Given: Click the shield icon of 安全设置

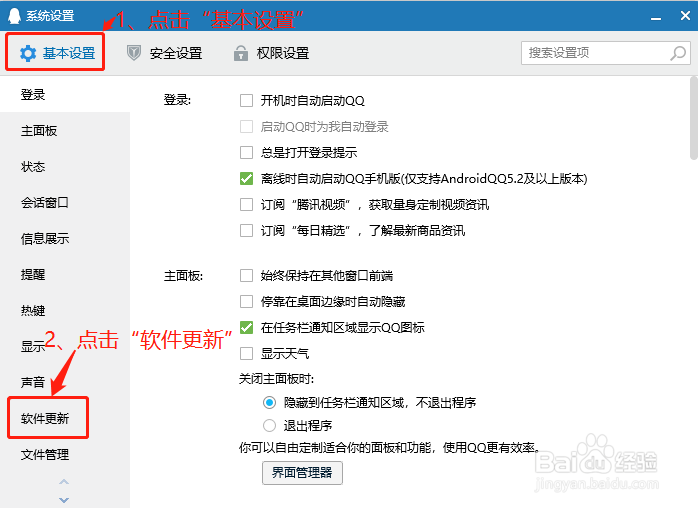Looking at the screenshot, I should click(x=134, y=53).
